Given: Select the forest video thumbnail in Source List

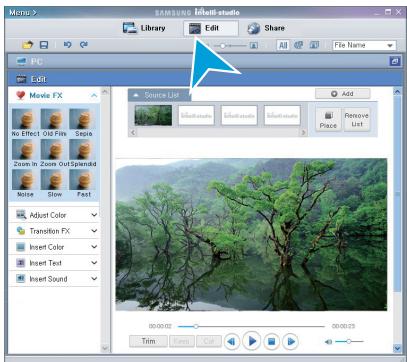Looking at the screenshot, I should [x=153, y=115].
